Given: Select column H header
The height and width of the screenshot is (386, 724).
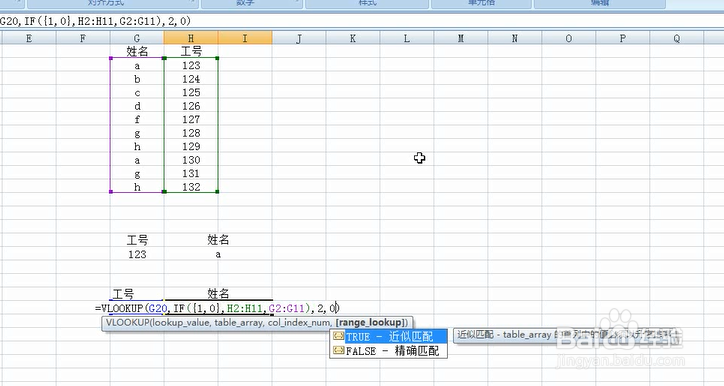Looking at the screenshot, I should click(191, 38).
